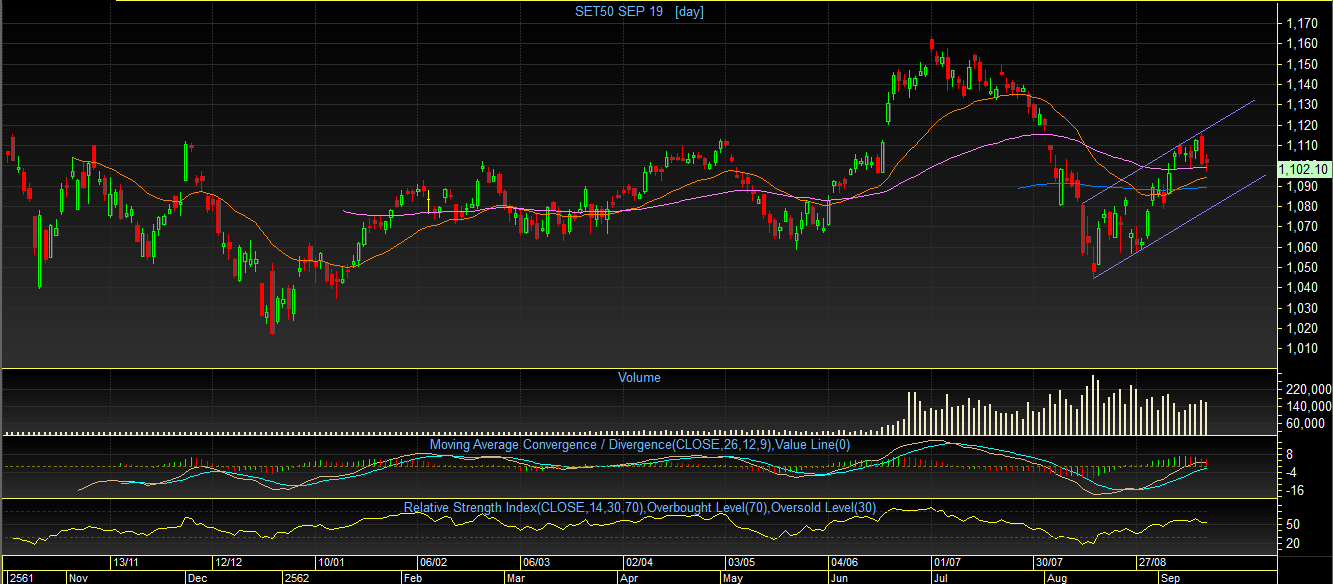This screenshot has width=1333, height=584.
Task: Click the MACD axis value 8
Action: click(1290, 455)
